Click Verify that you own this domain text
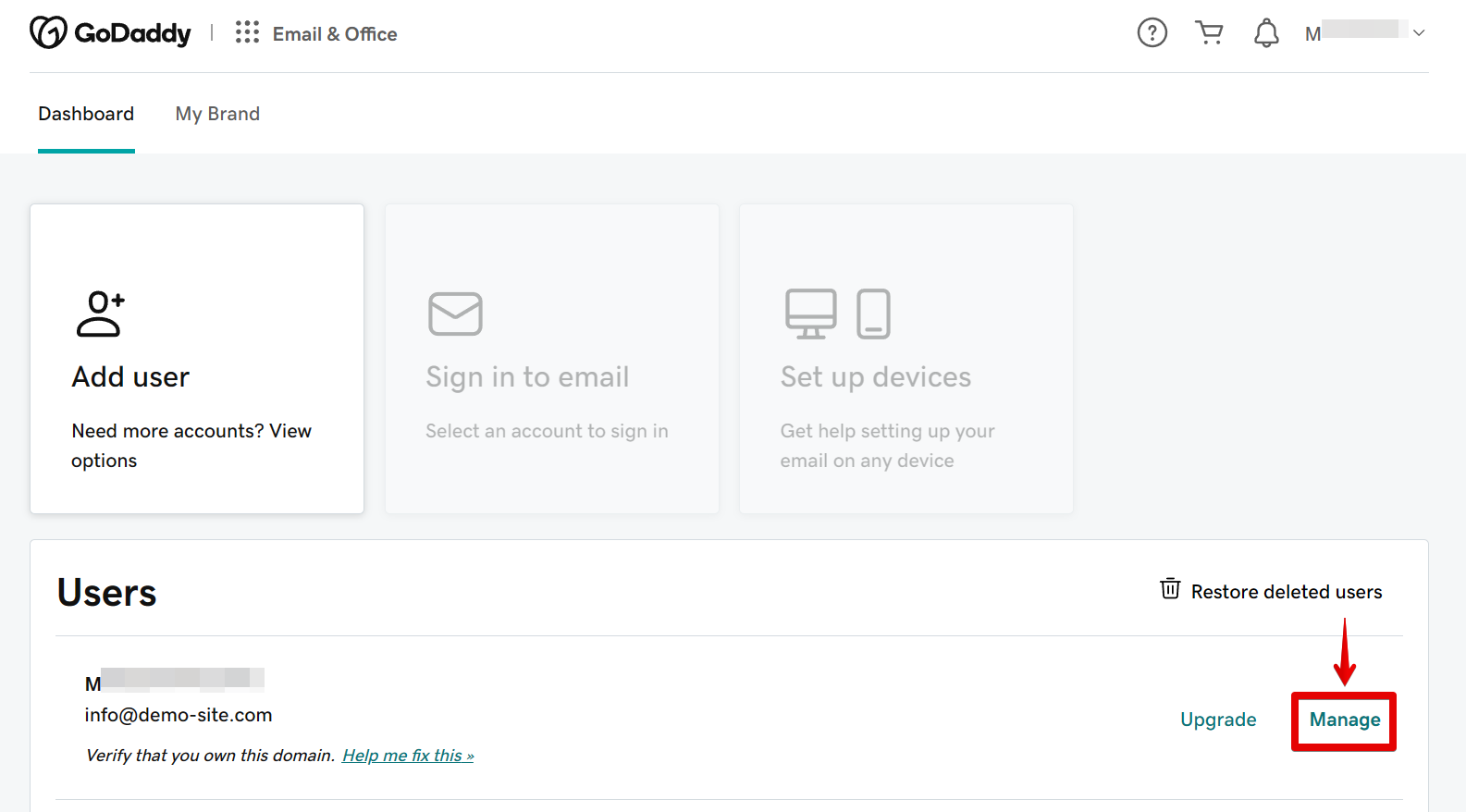The height and width of the screenshot is (812, 1466). (x=210, y=756)
